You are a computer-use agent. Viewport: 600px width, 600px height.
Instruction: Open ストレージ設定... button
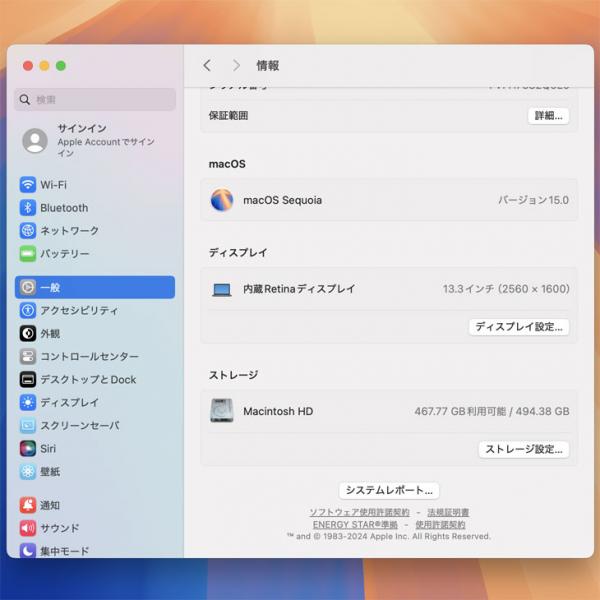(x=523, y=449)
